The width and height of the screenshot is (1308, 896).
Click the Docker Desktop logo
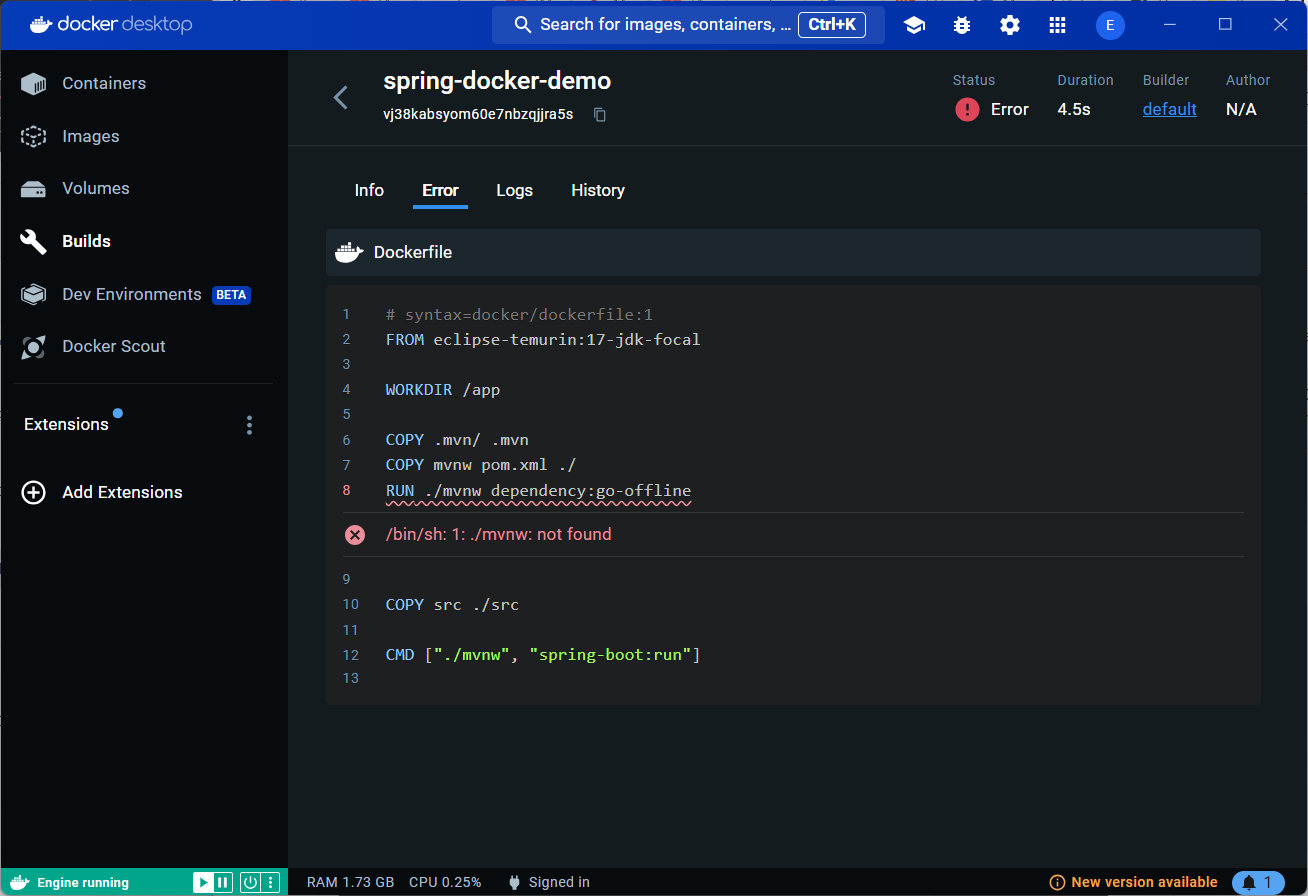111,25
